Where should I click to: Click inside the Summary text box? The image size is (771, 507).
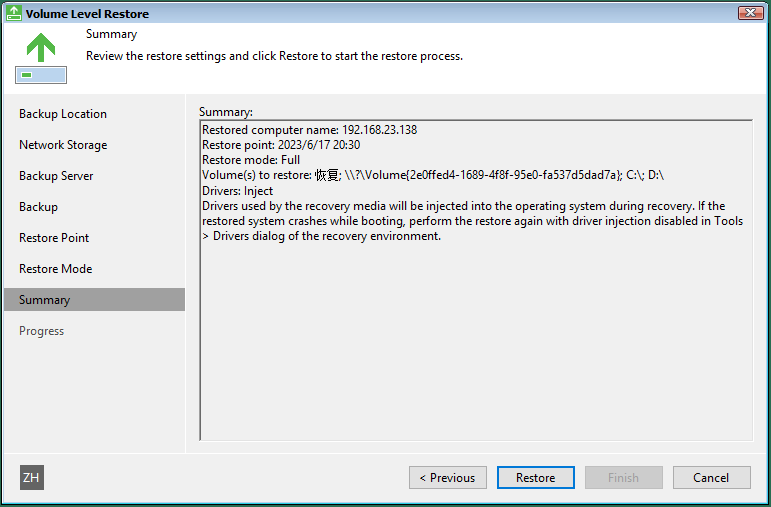476,334
